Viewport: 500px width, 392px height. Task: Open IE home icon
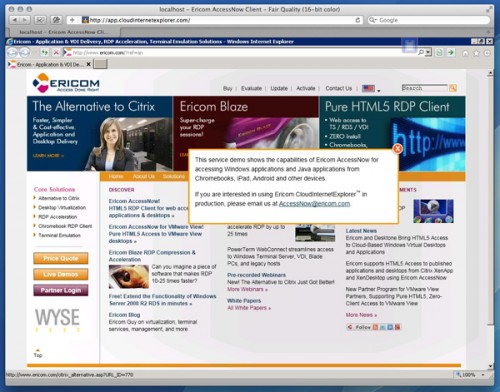[x=465, y=53]
